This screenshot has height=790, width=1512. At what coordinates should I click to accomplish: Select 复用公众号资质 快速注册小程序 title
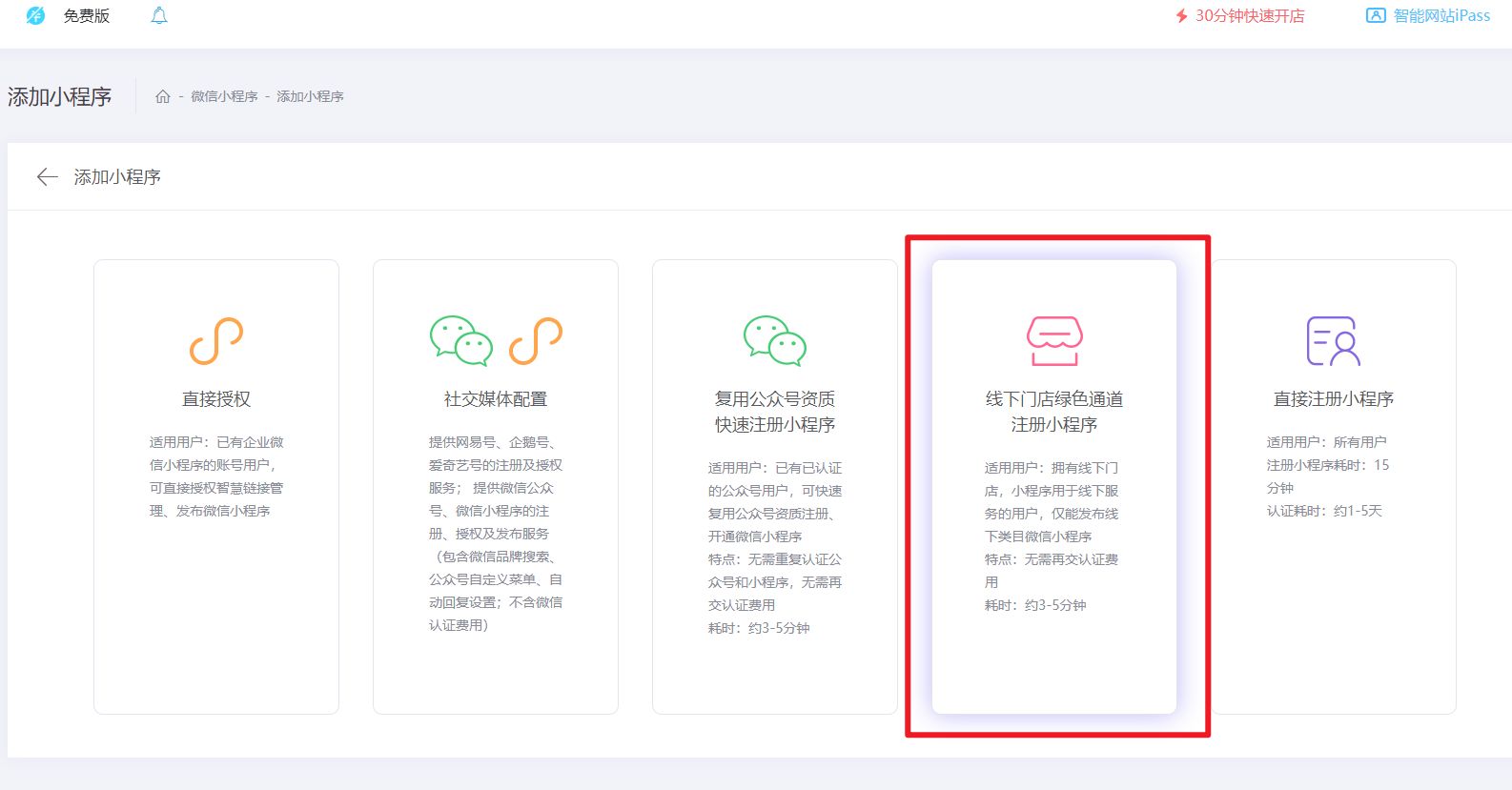[775, 412]
